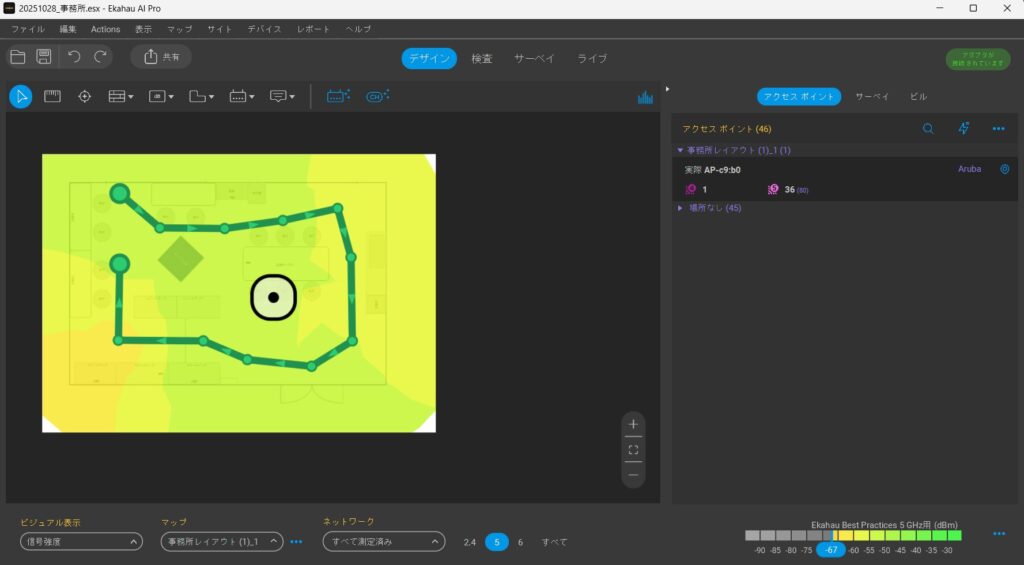Image resolution: width=1024 pixels, height=565 pixels.
Task: Click the scale ruler tool
Action: click(x=52, y=96)
